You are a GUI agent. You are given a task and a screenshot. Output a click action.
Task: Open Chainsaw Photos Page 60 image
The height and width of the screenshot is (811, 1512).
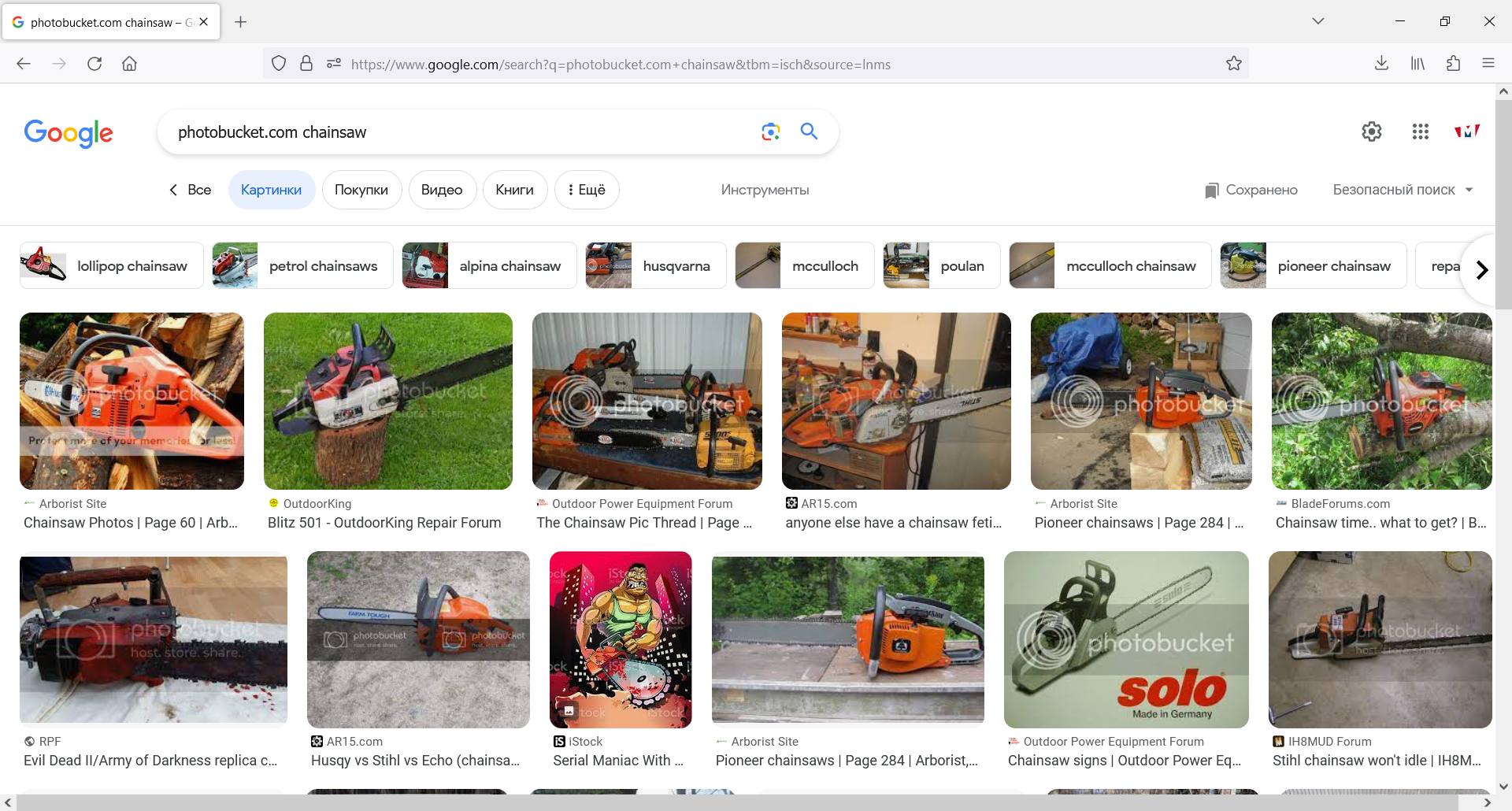(132, 401)
